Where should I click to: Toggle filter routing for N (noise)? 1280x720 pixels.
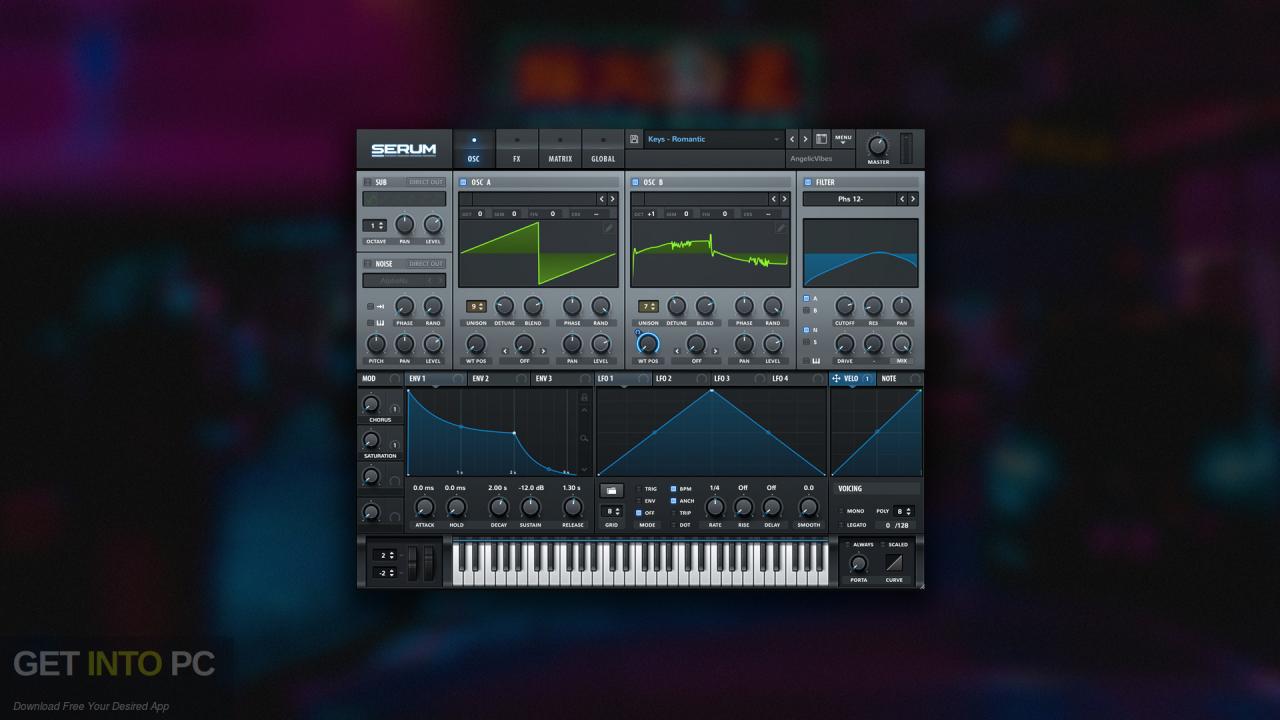coord(807,329)
